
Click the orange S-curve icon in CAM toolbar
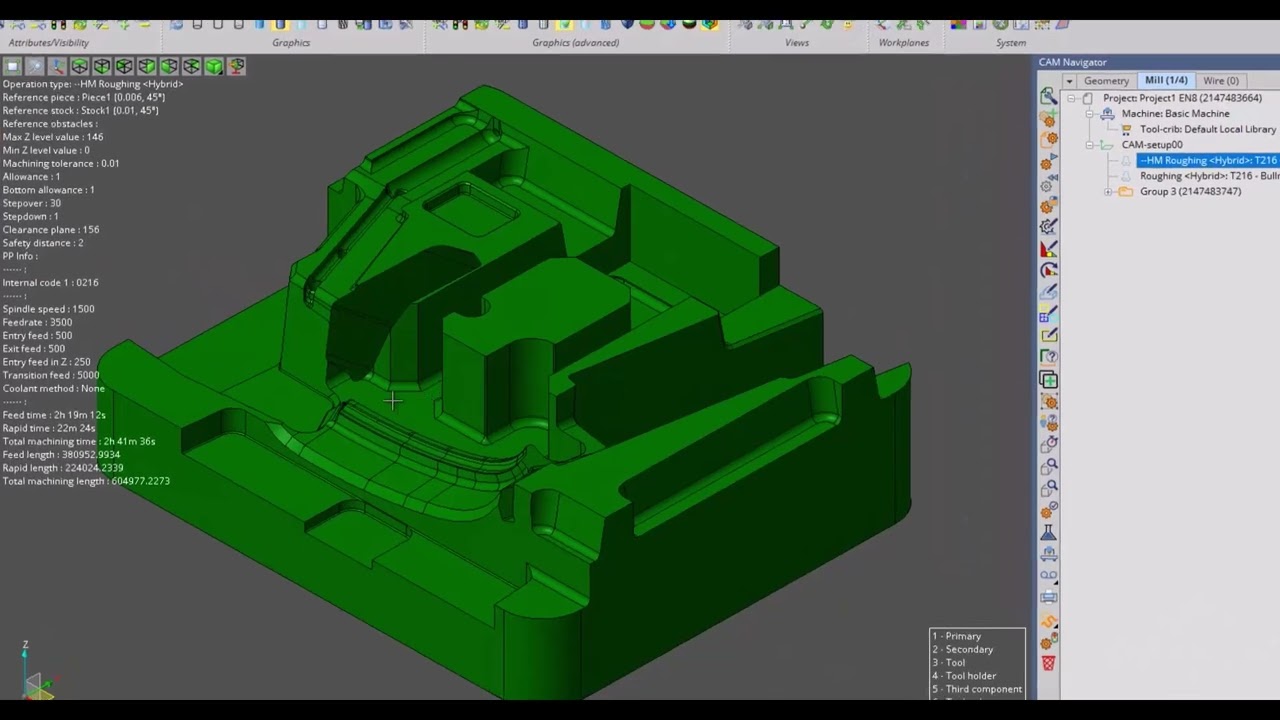pyautogui.click(x=1048, y=620)
